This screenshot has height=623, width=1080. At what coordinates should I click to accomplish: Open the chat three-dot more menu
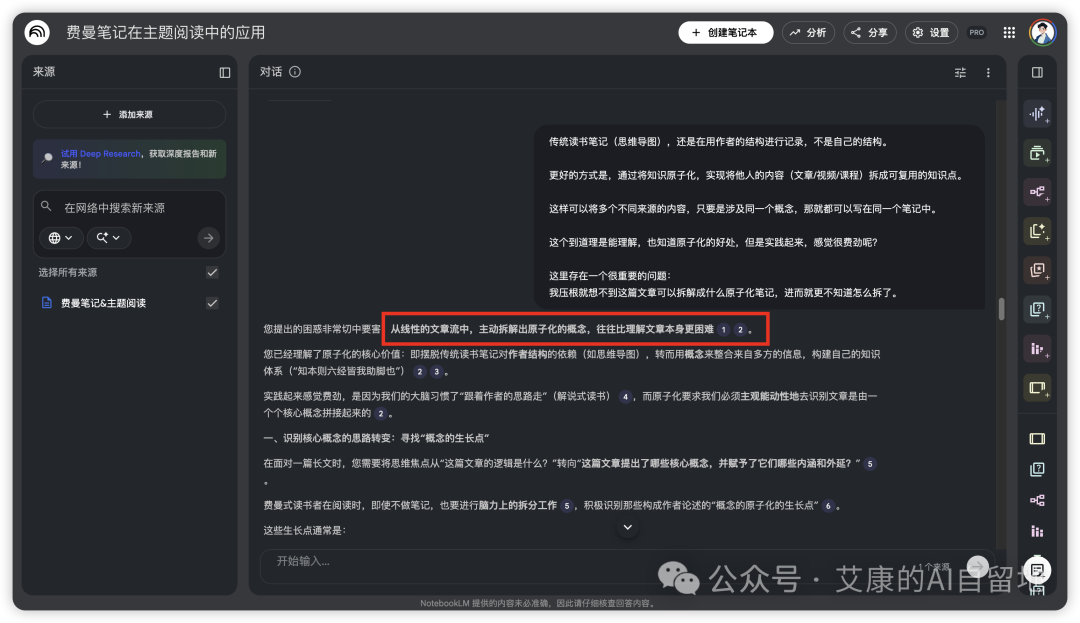988,72
